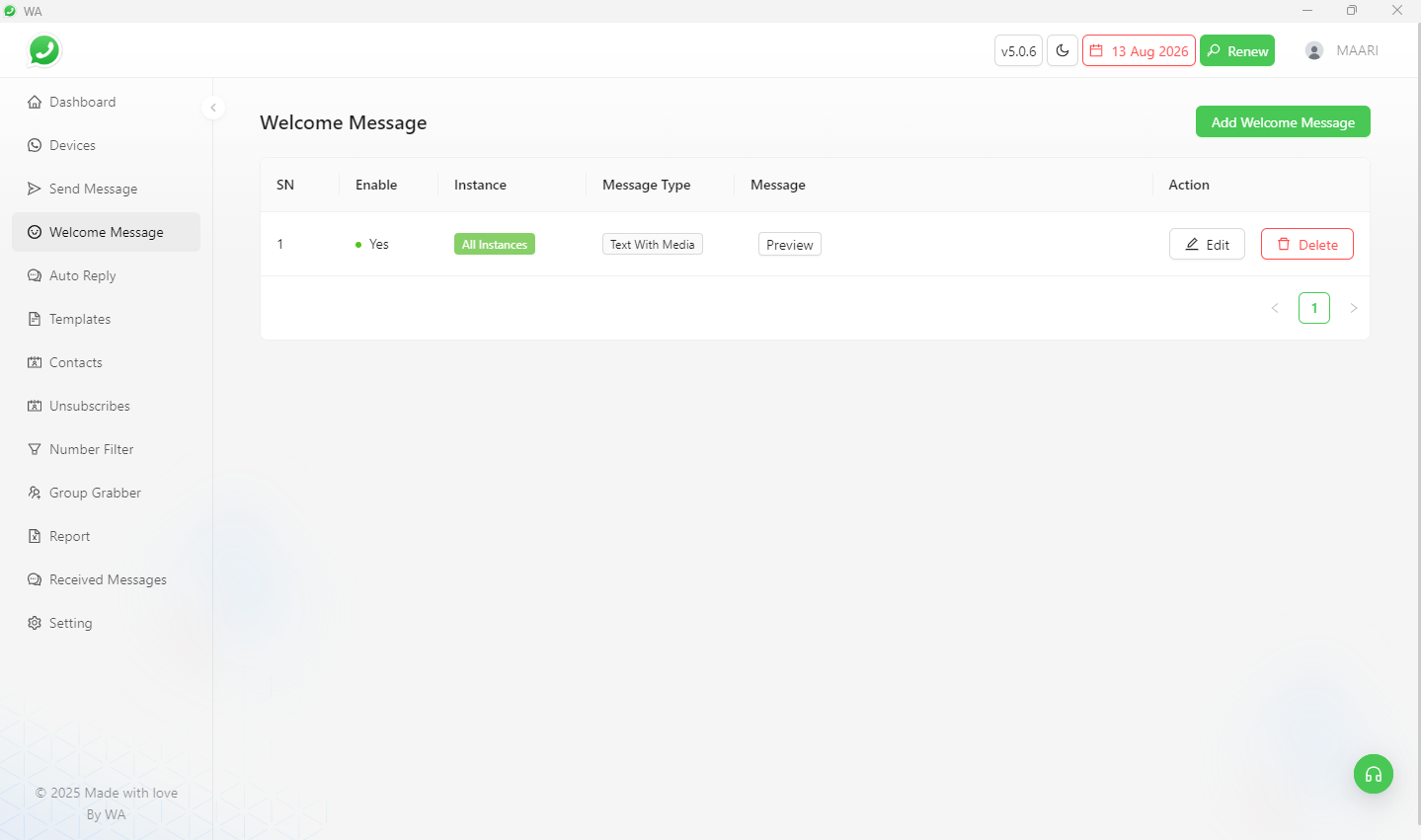This screenshot has height=840, width=1421.
Task: Open Dashboard from sidebar
Action: 82,102
